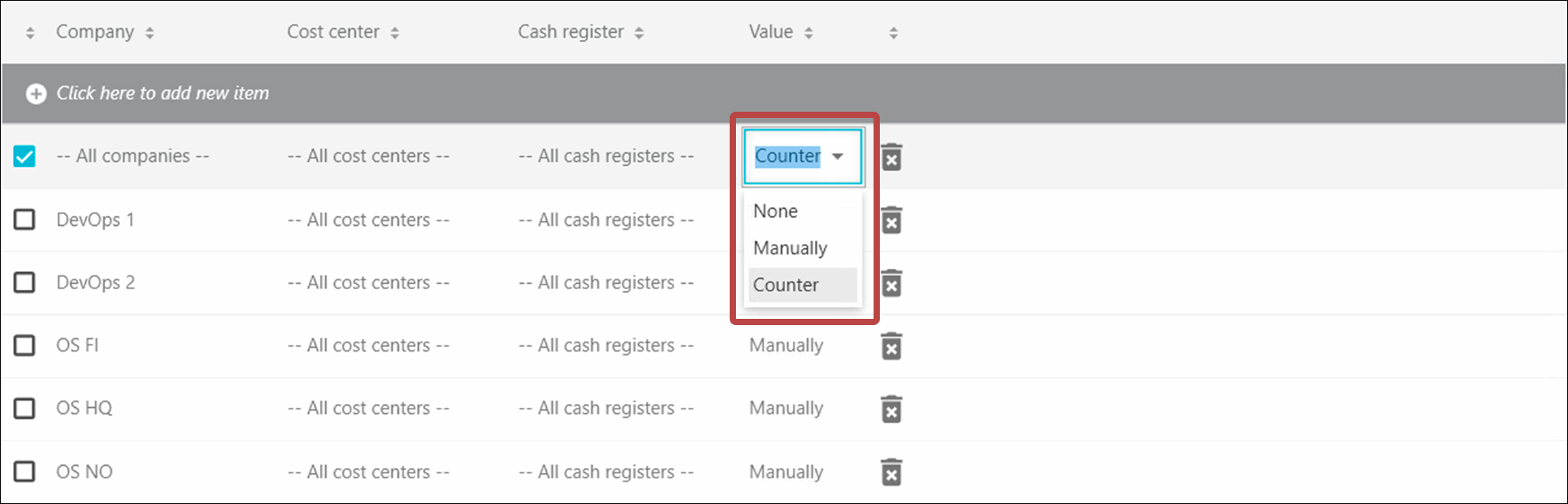Select None from the value list
The image size is (1568, 504).
coord(775,211)
